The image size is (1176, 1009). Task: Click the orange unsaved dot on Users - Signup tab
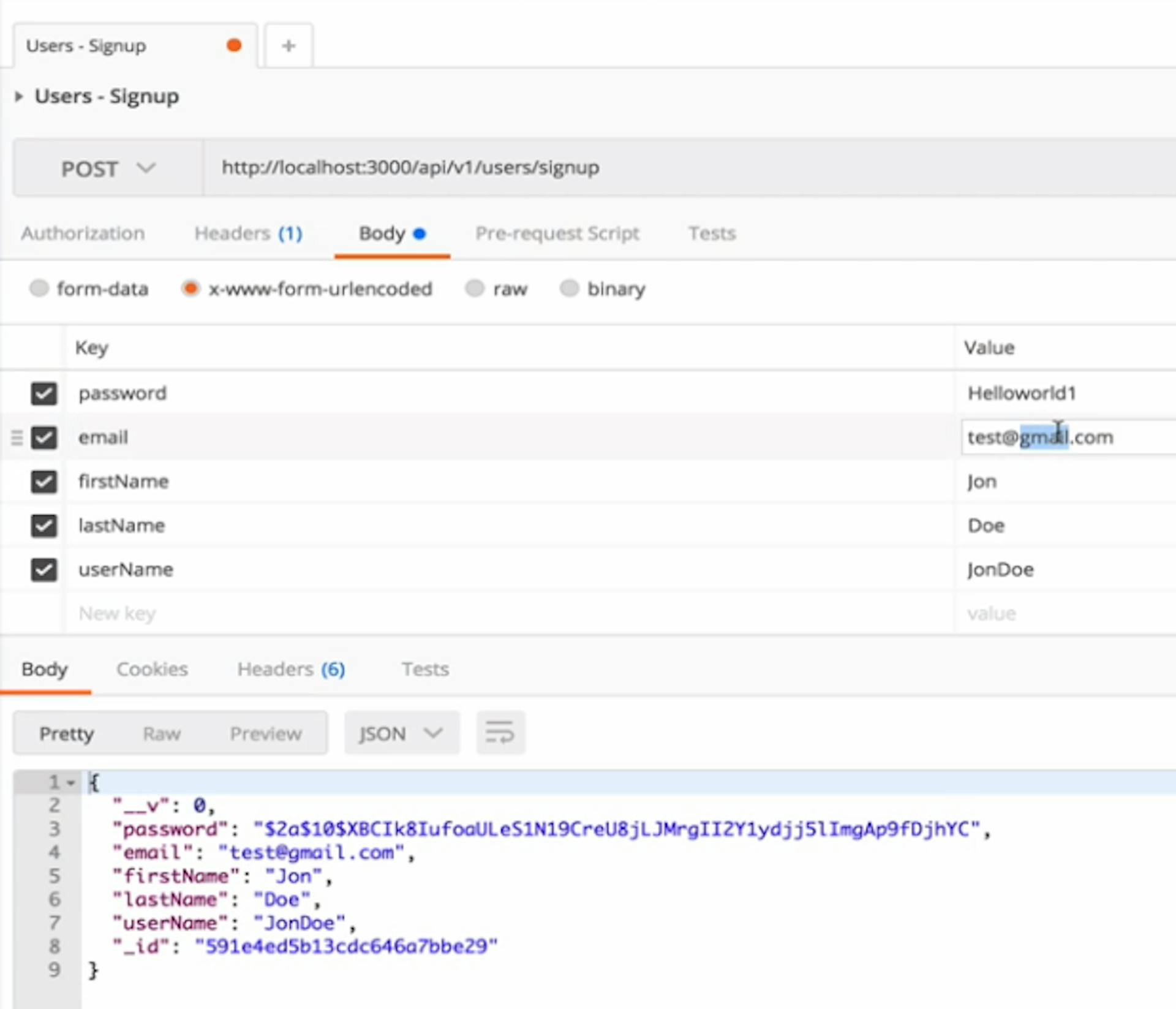(x=233, y=45)
